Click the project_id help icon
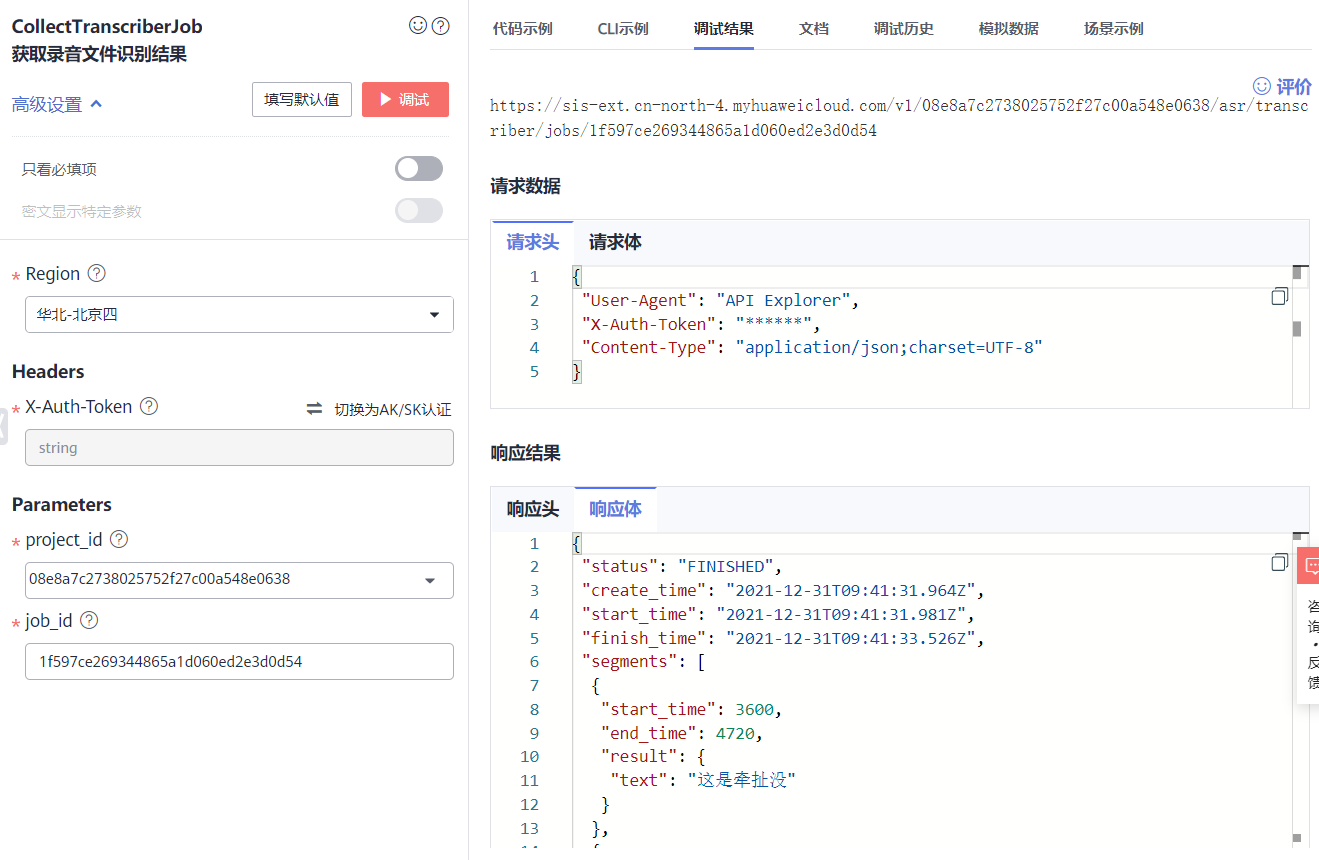 pyautogui.click(x=119, y=539)
